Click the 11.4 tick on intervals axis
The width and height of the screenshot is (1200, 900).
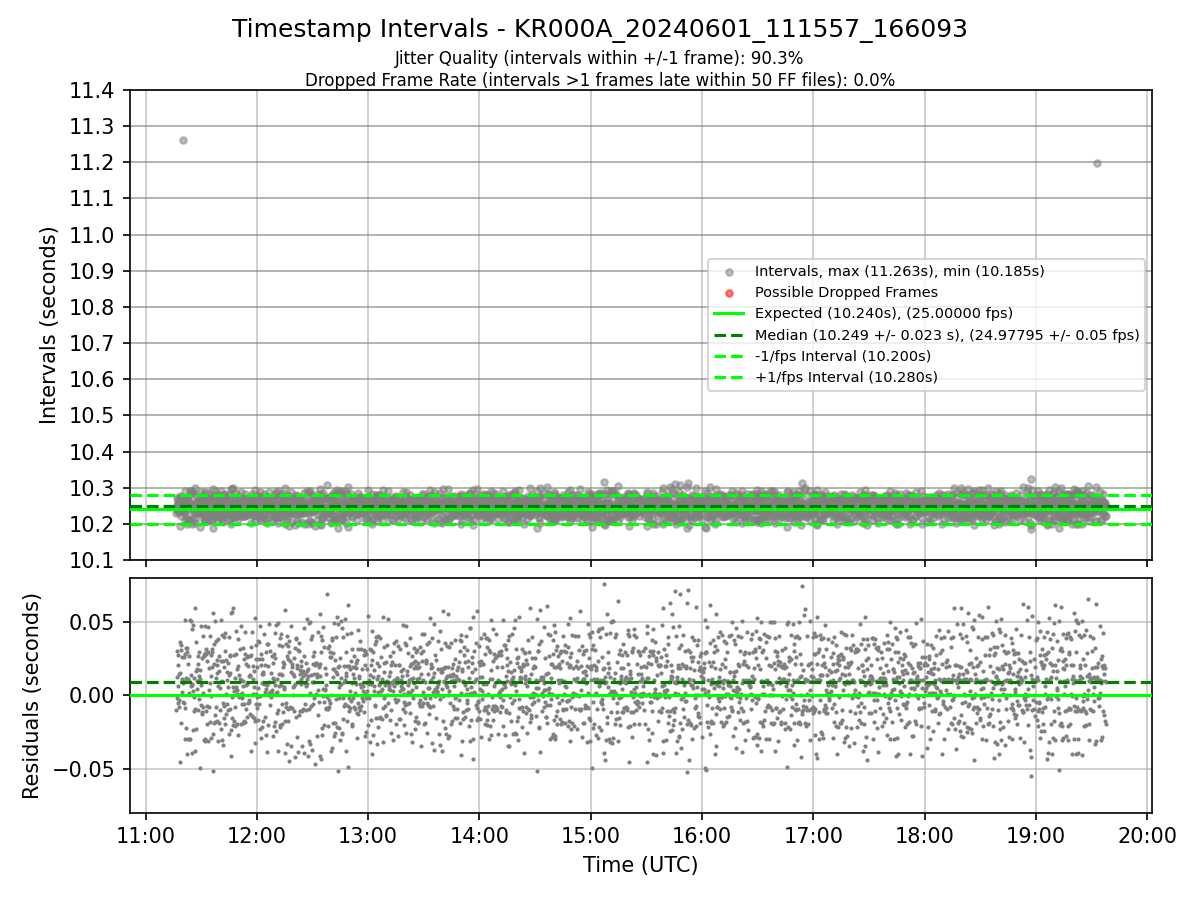click(x=94, y=91)
